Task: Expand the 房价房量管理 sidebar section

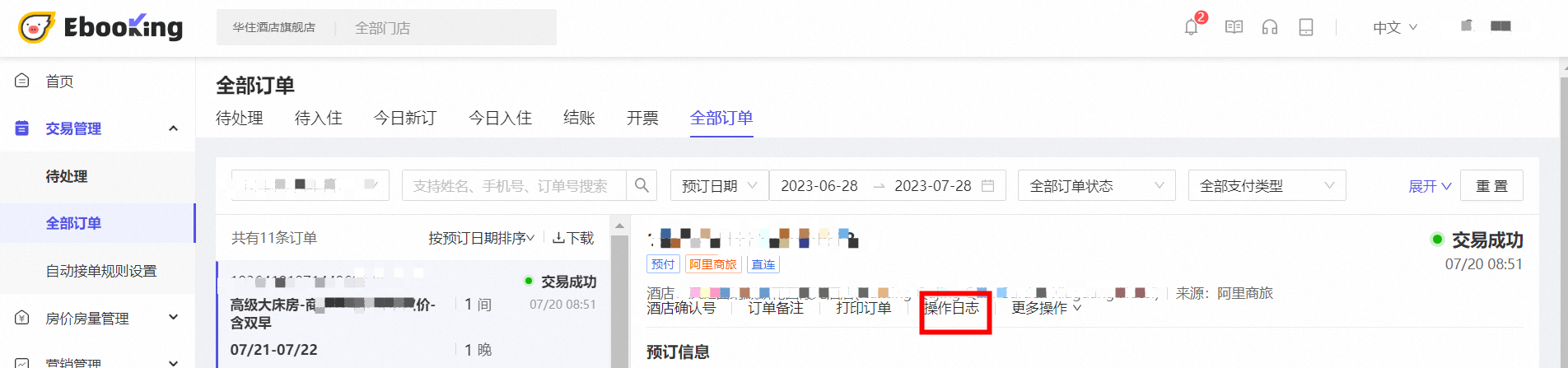Action: (x=173, y=318)
